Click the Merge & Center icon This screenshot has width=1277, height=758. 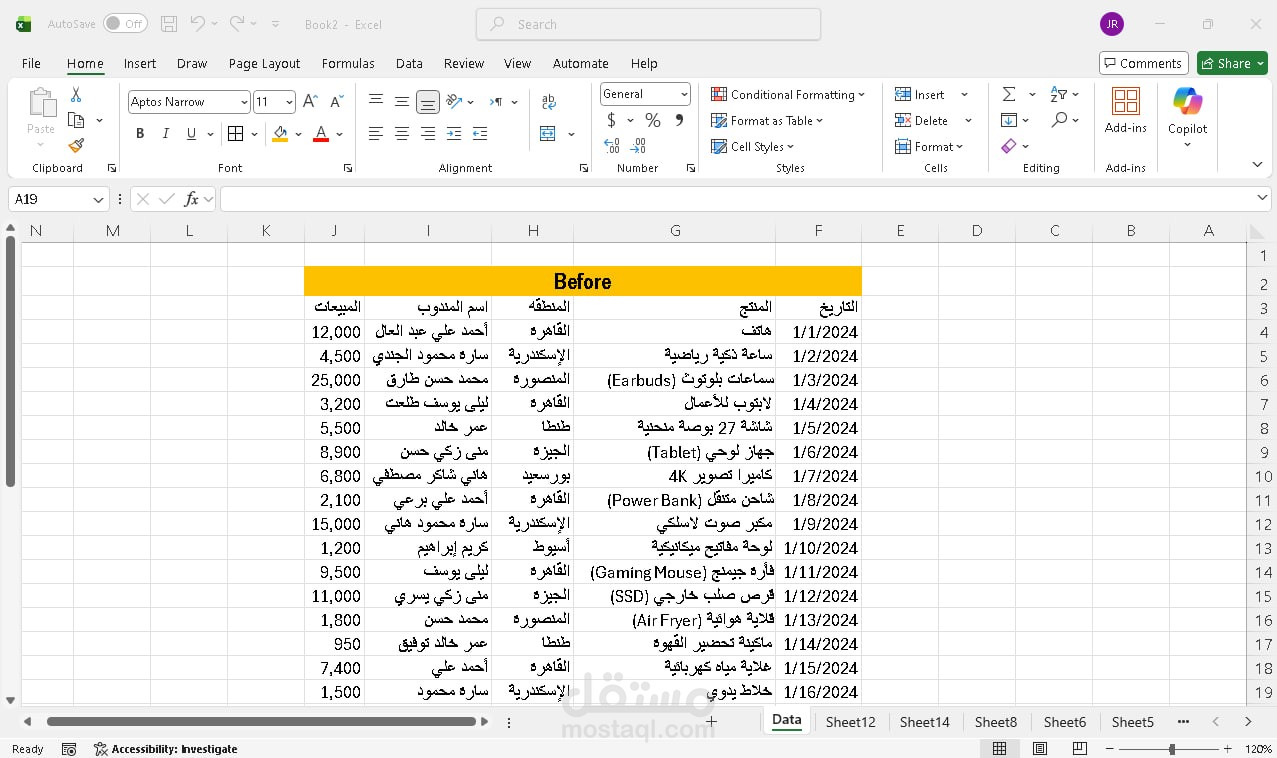(548, 133)
